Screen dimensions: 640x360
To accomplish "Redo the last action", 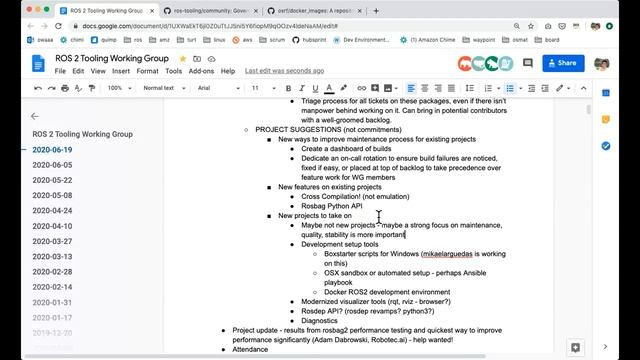I will [x=51, y=88].
